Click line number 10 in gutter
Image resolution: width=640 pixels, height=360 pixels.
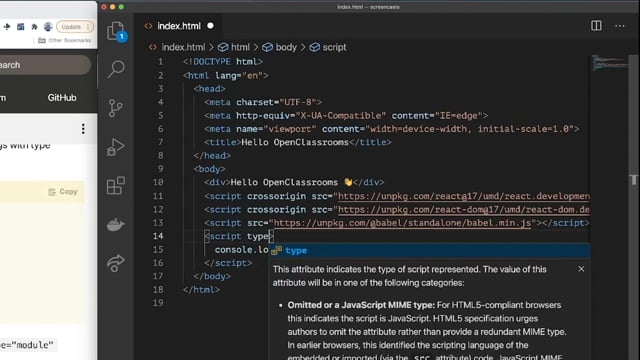point(158,182)
